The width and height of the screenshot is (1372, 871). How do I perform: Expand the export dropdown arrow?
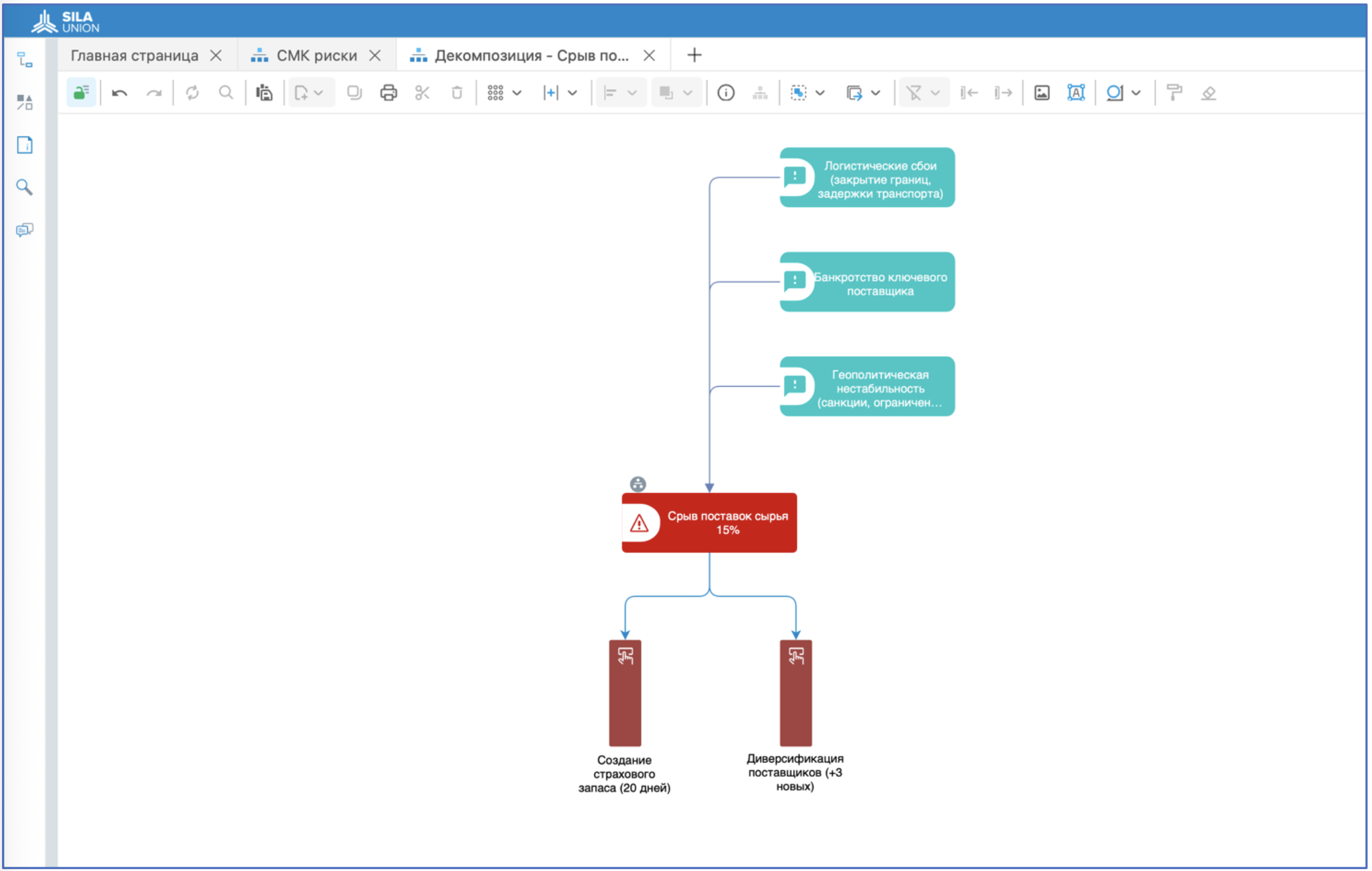(876, 93)
